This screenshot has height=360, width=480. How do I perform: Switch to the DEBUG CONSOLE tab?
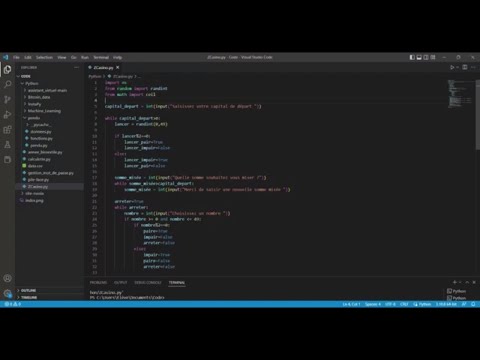148,283
